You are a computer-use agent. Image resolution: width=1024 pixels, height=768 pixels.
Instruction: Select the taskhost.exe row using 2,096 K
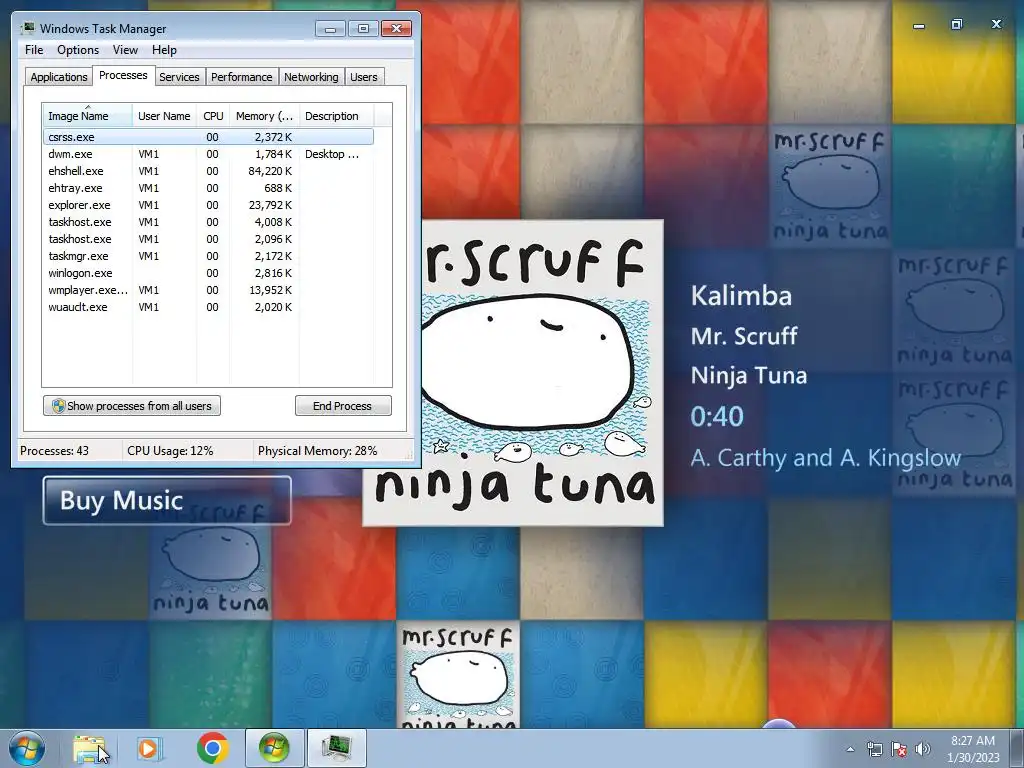[x=208, y=239]
